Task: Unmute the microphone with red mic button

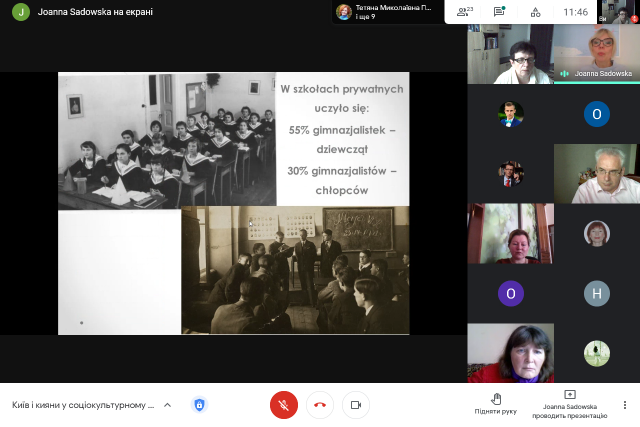Action: [284, 405]
